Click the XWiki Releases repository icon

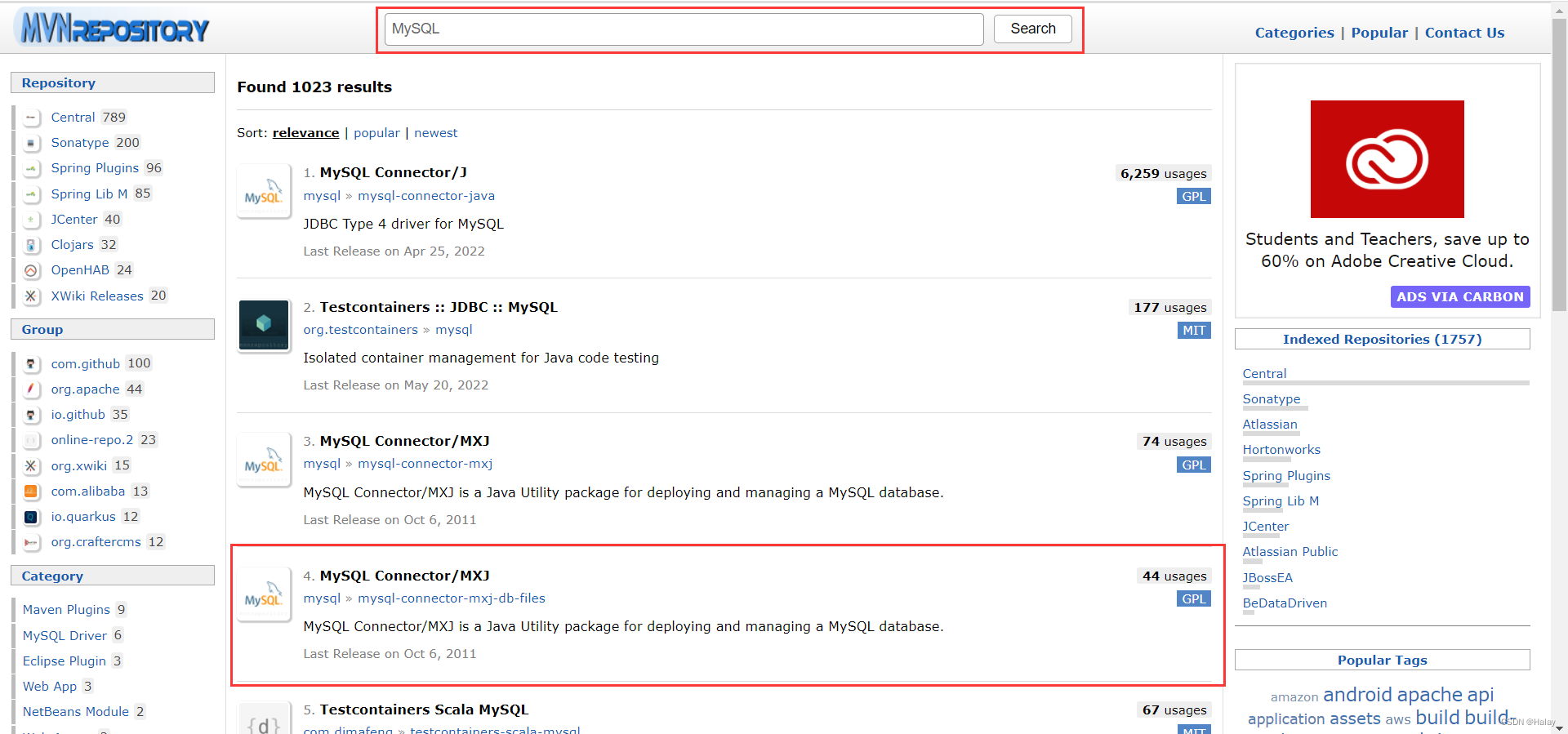tap(31, 296)
